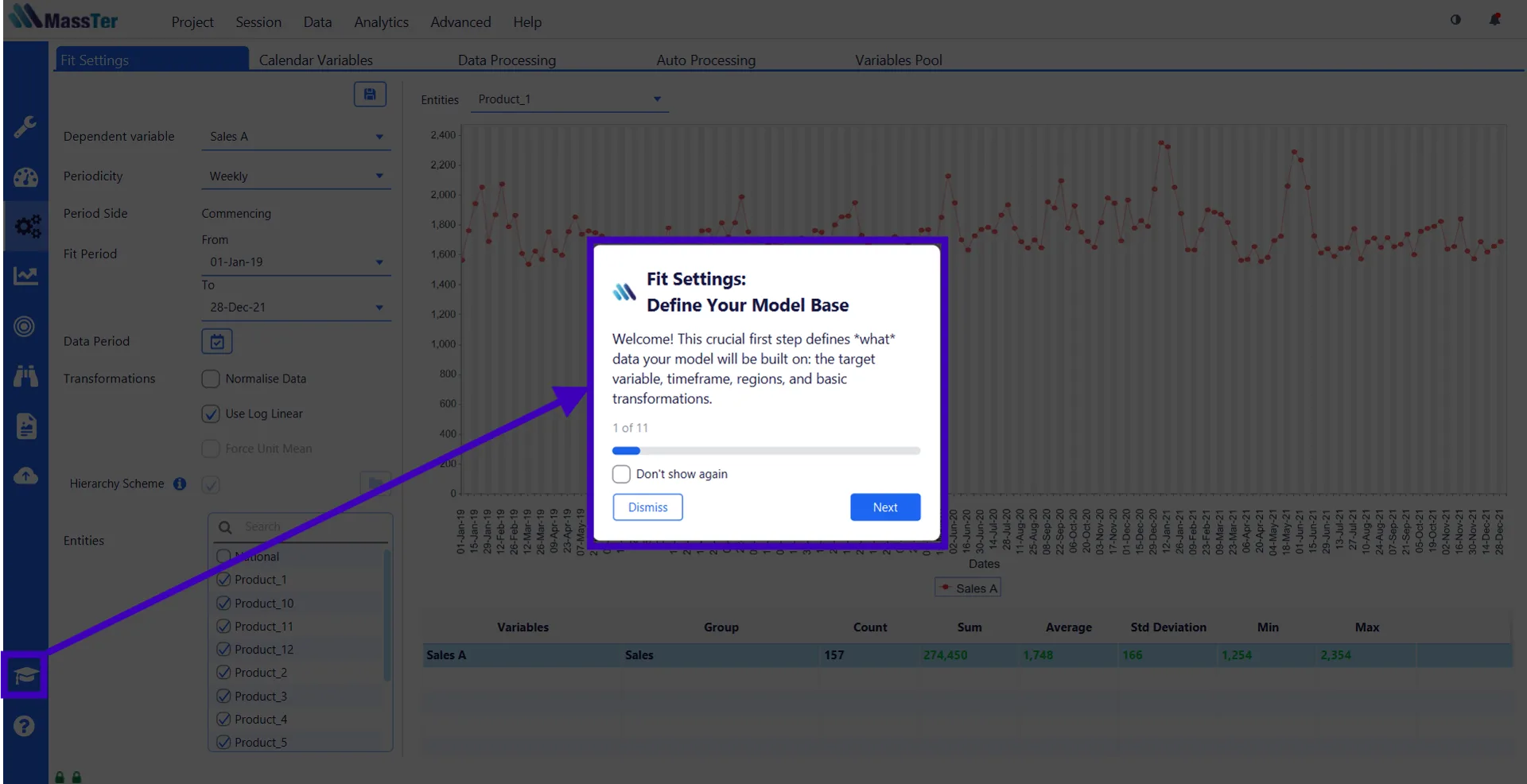Enable the Normalise Data checkbox
The width and height of the screenshot is (1527, 784).
(x=211, y=379)
